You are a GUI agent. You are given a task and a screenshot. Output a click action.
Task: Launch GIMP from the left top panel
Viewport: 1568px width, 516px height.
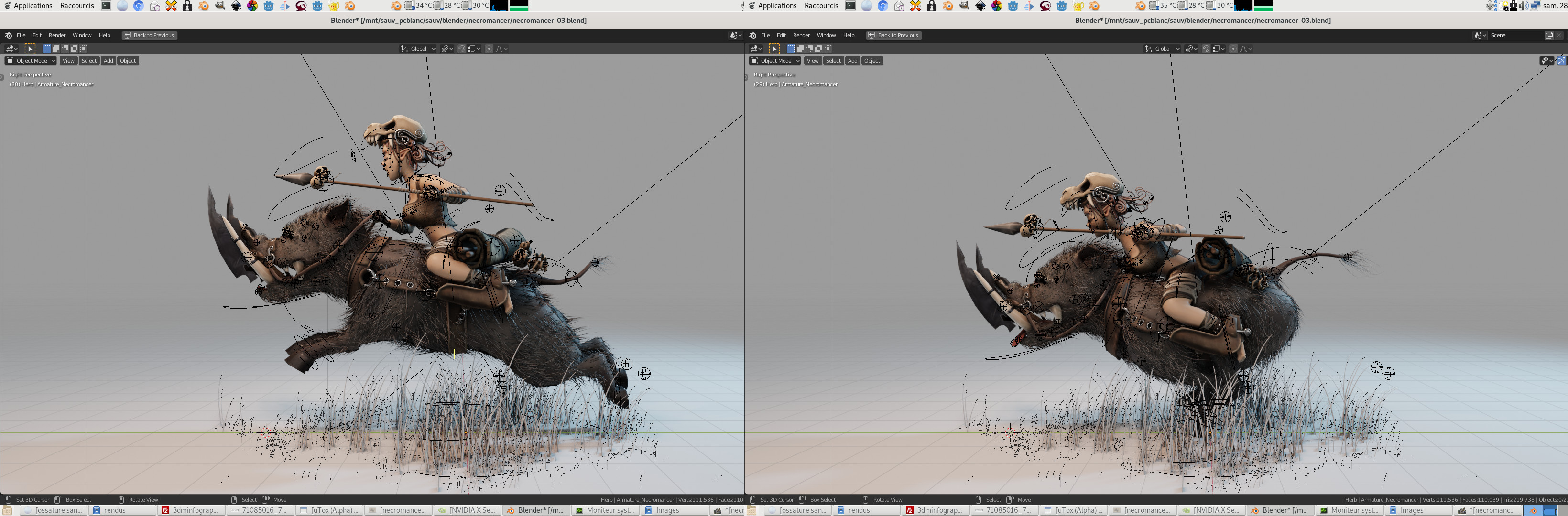[x=220, y=5]
